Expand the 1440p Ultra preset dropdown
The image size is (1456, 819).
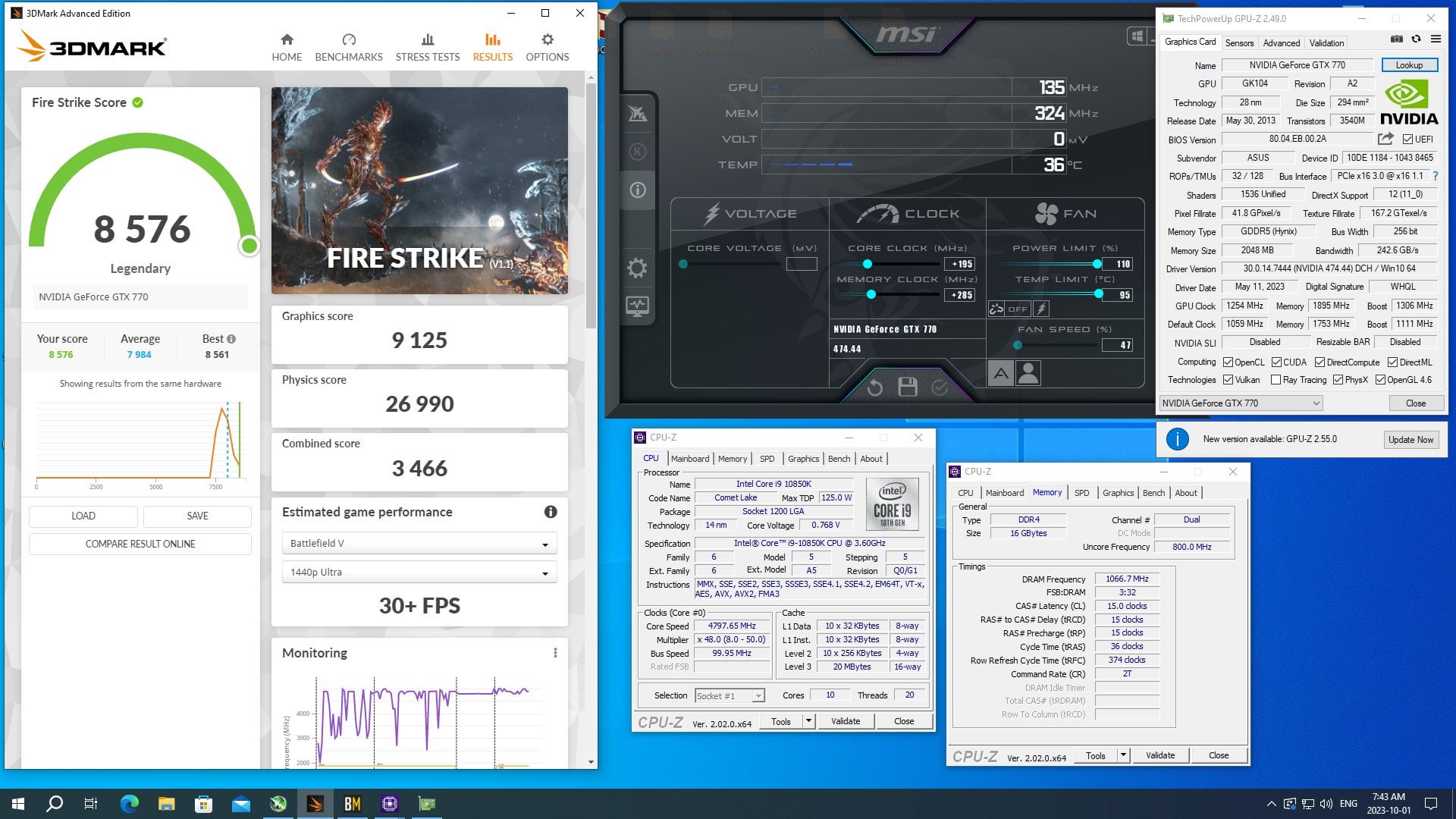coord(419,573)
